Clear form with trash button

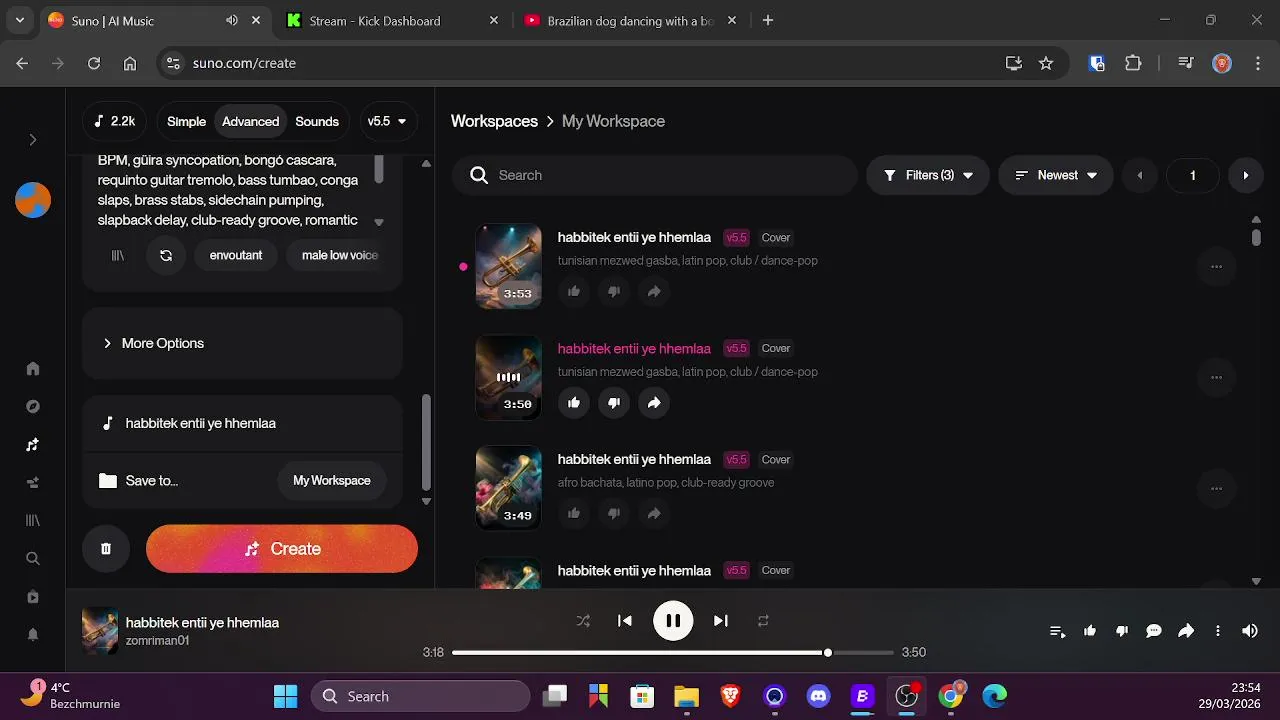point(106,549)
